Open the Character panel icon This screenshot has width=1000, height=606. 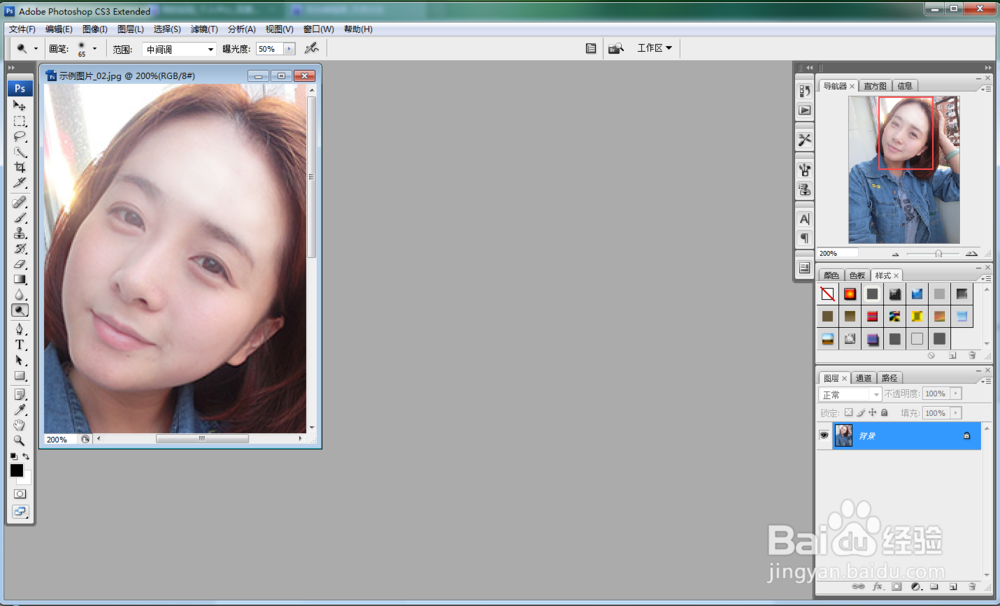[x=805, y=219]
